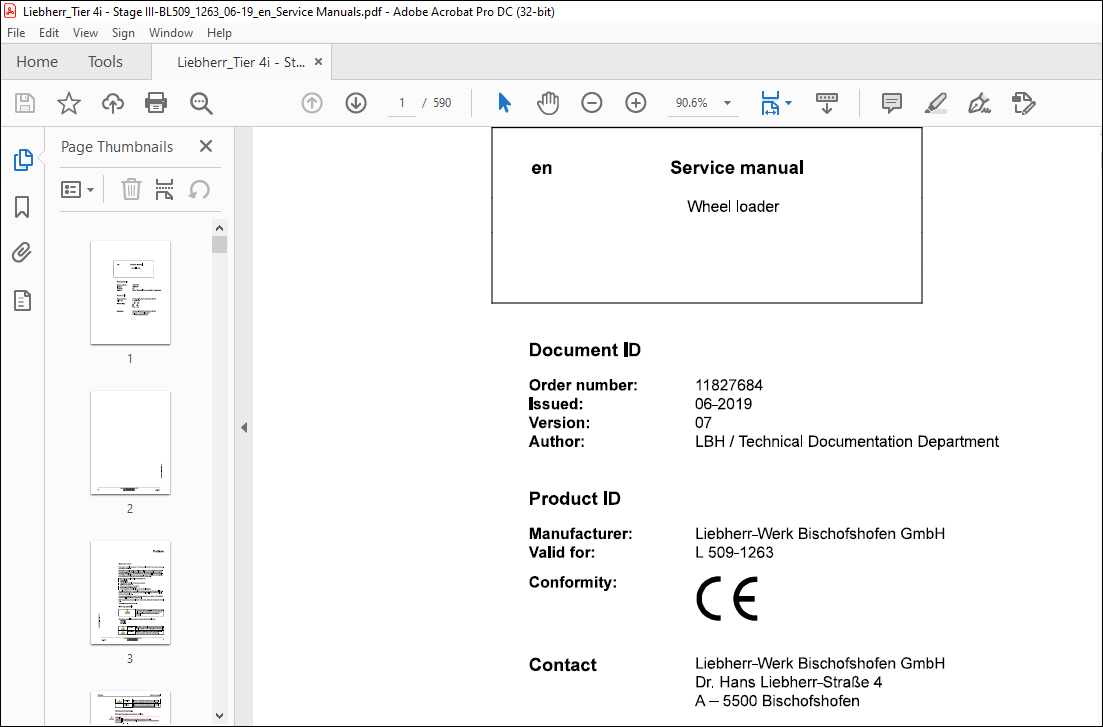Viewport: 1103px width, 727px height.
Task: Click the total page count 590
Action: point(442,103)
